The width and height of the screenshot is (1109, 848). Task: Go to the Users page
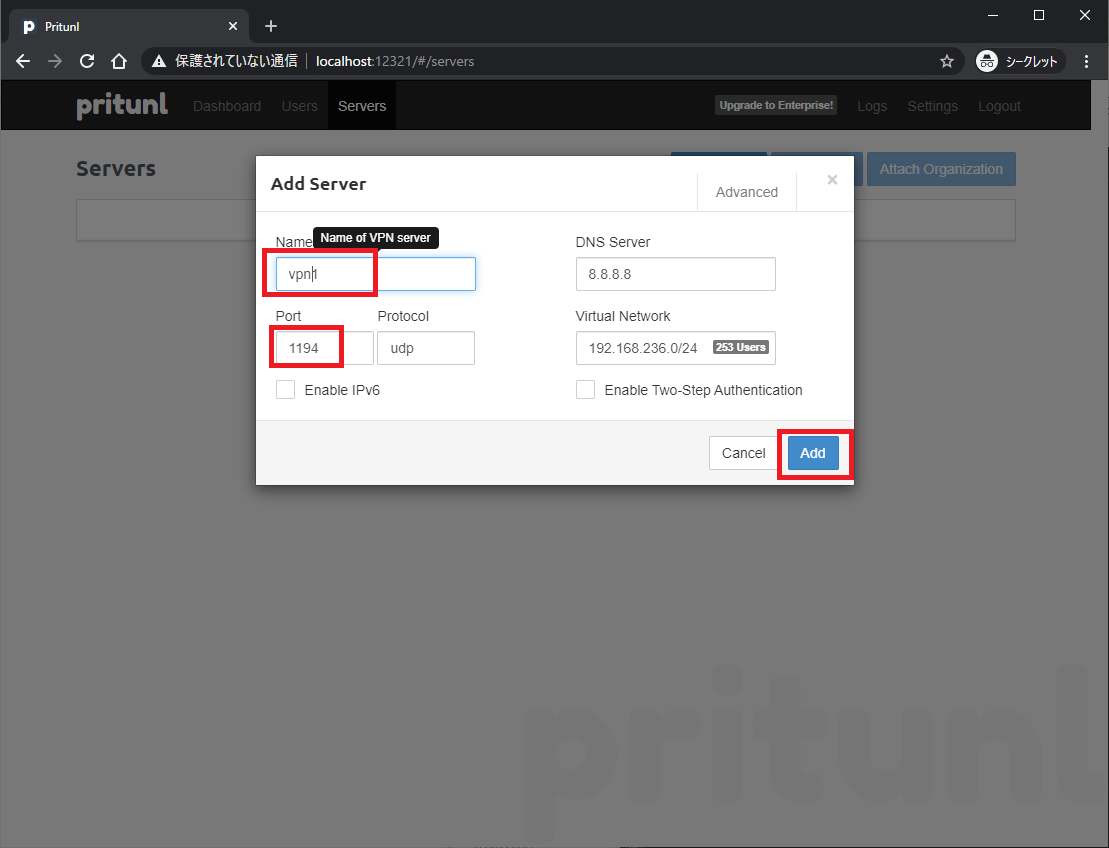pos(300,106)
